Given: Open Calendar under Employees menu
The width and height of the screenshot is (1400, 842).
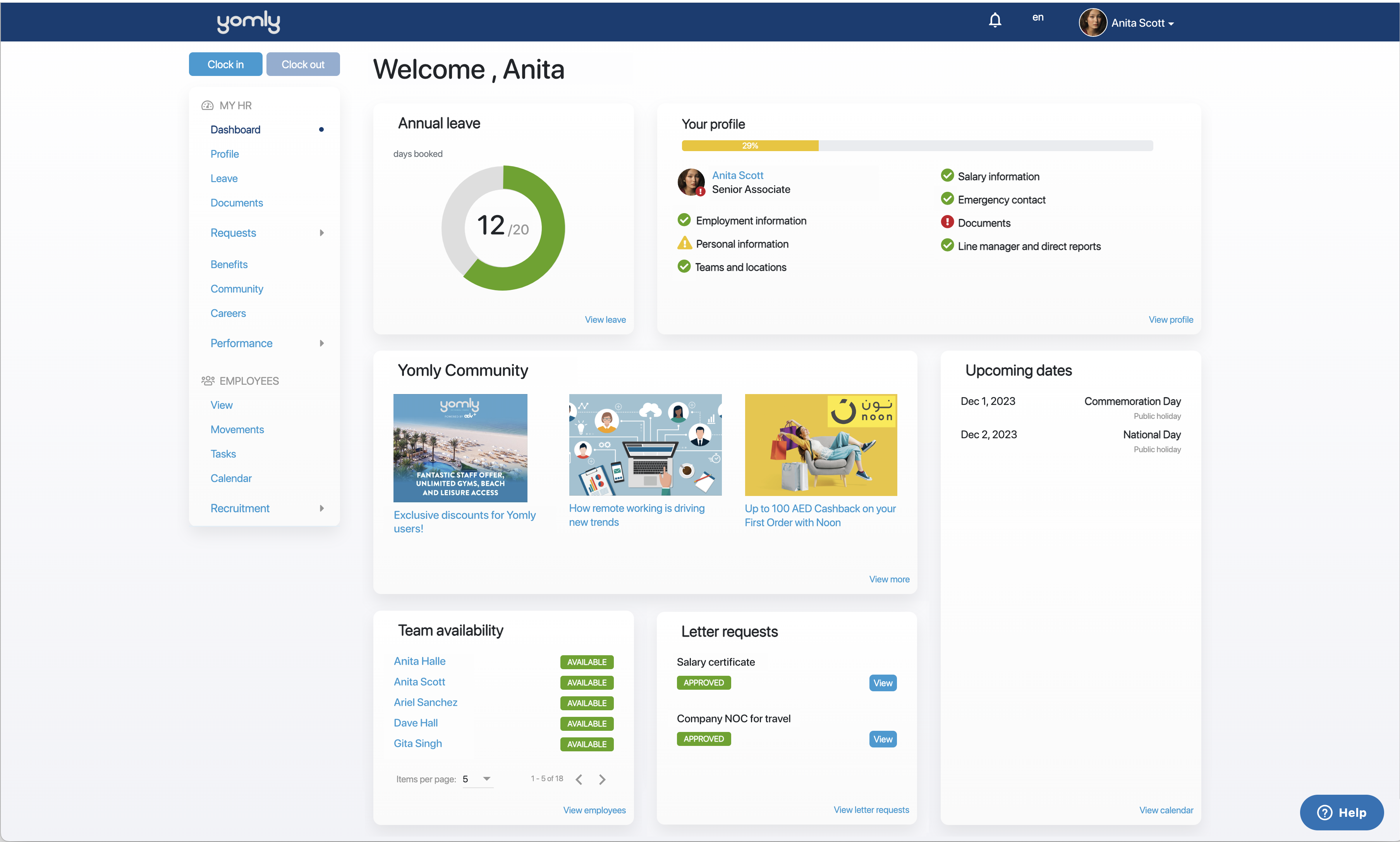Looking at the screenshot, I should [231, 478].
